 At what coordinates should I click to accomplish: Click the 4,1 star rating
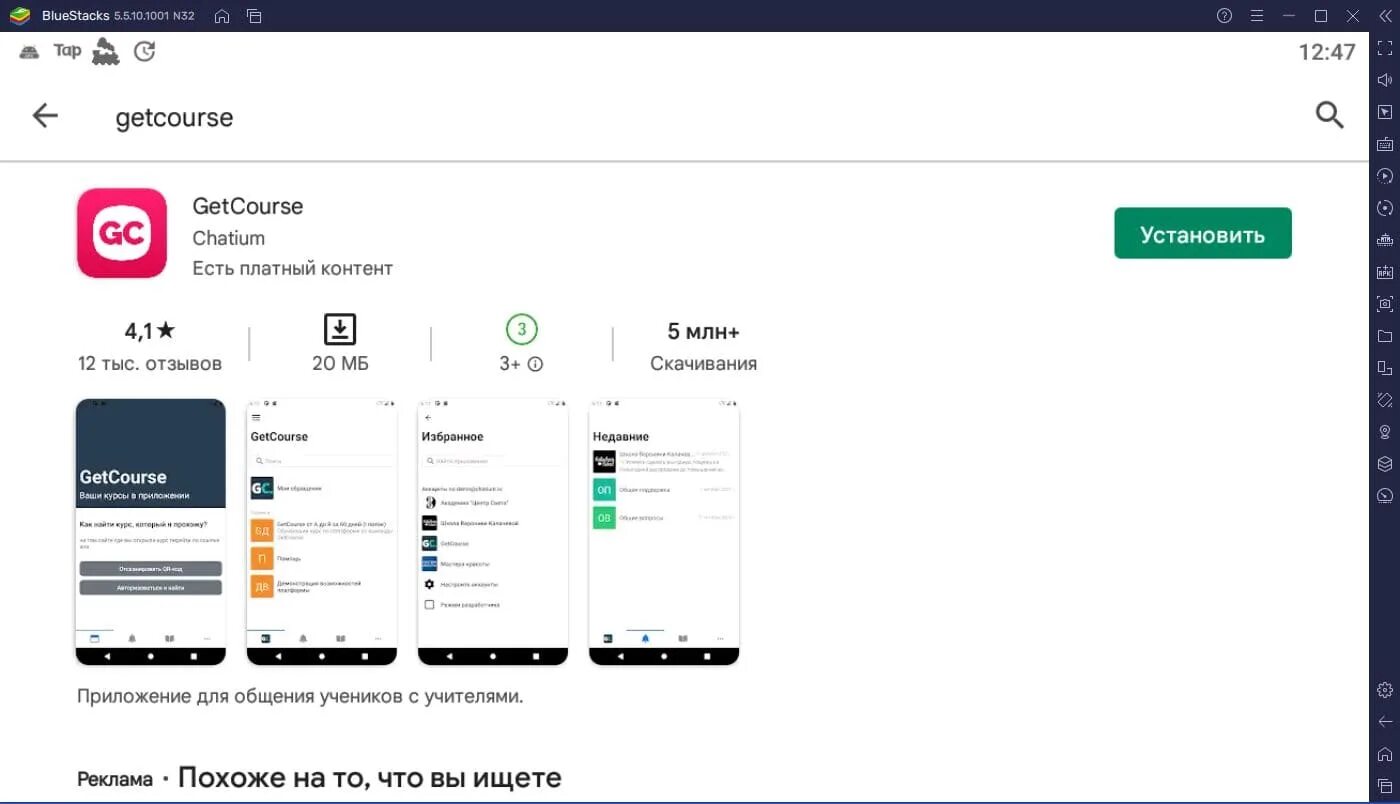(x=150, y=330)
